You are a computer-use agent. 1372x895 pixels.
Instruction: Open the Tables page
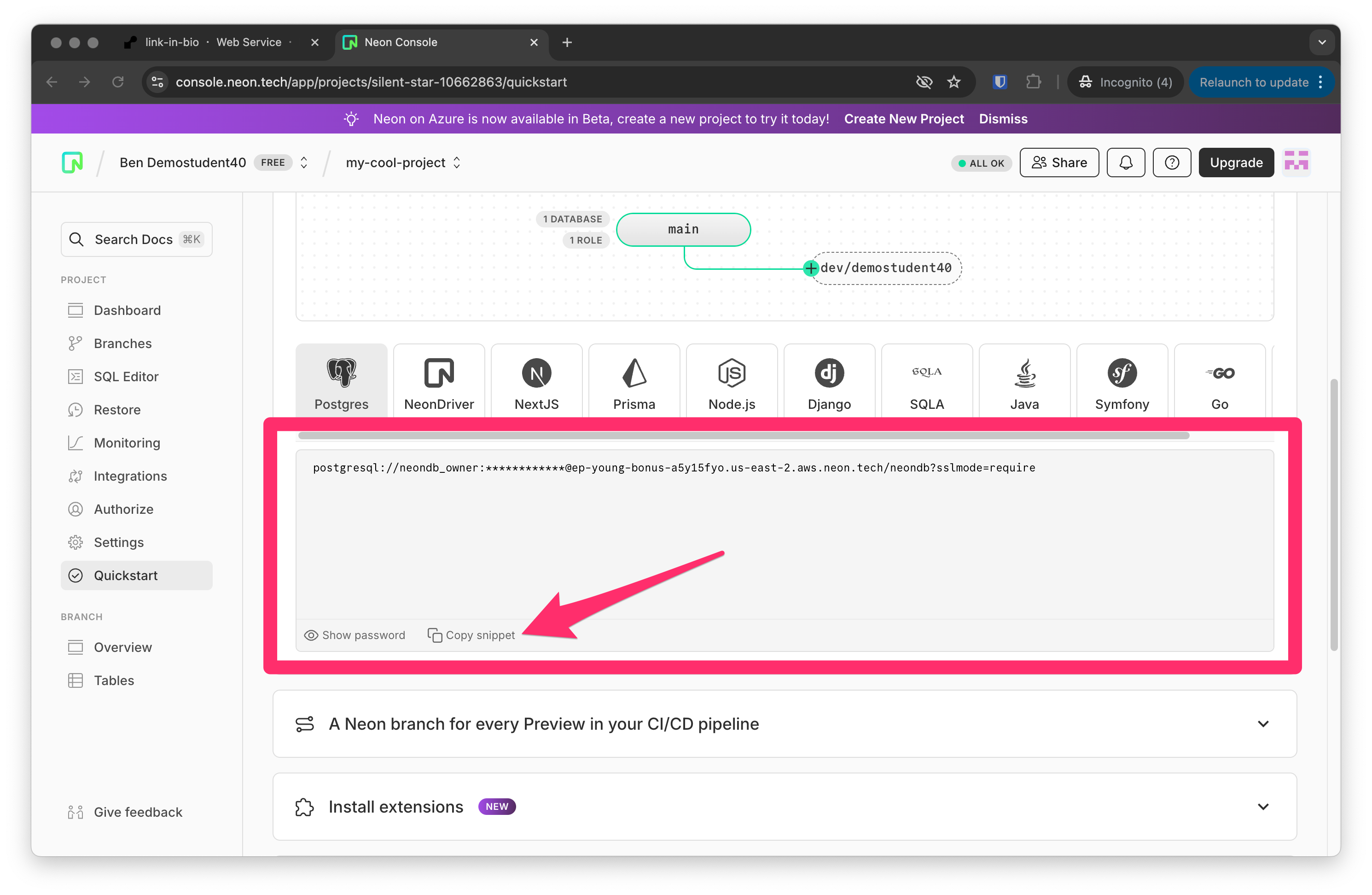coord(137,680)
